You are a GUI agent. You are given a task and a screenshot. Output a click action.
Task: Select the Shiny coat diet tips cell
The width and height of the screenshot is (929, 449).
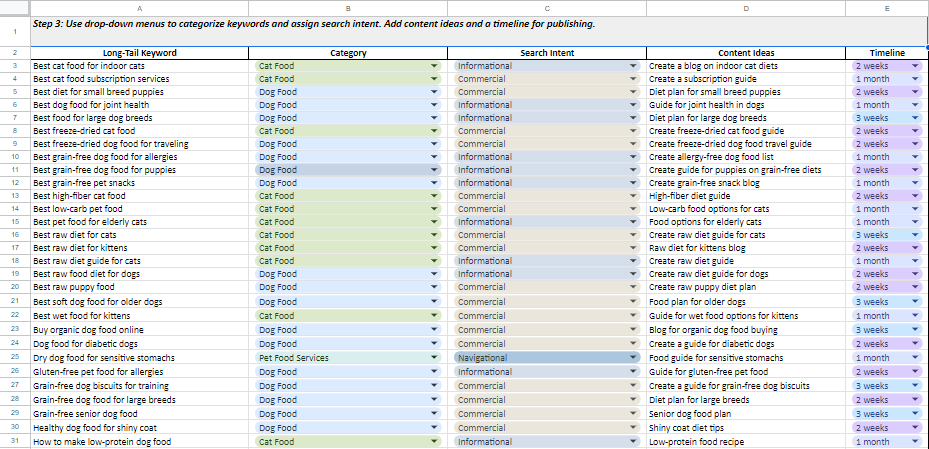[x=746, y=428]
